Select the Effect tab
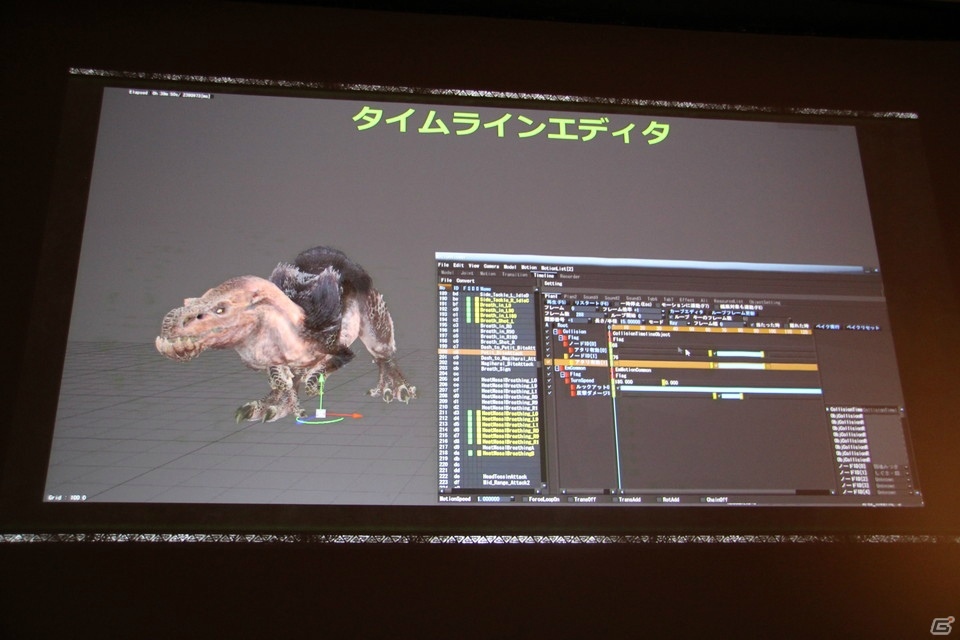 point(686,299)
